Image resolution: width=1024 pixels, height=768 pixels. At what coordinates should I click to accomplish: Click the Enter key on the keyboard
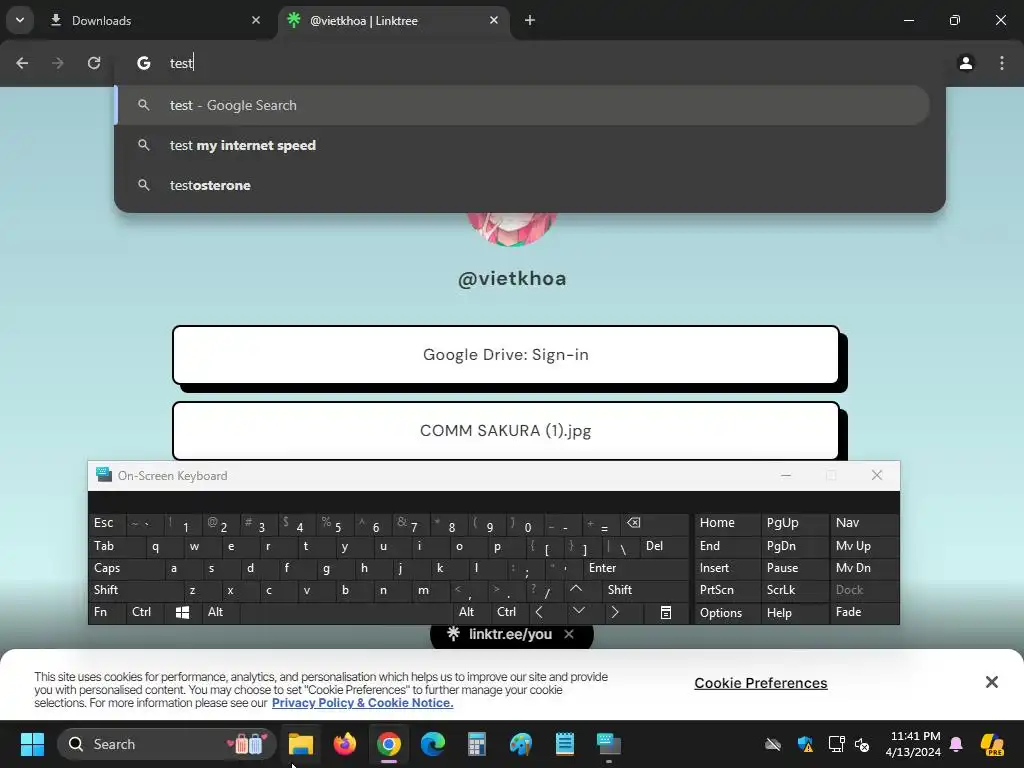(x=636, y=568)
